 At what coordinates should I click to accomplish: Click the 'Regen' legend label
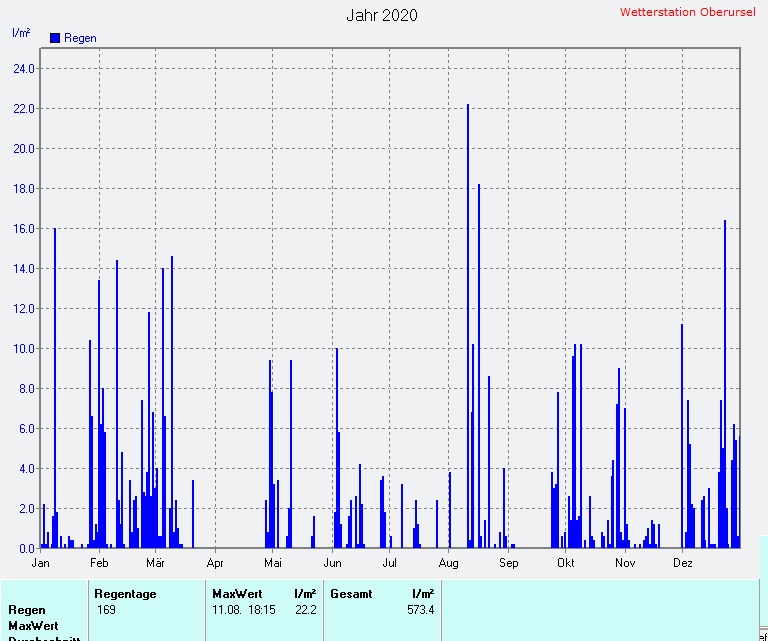coord(80,38)
